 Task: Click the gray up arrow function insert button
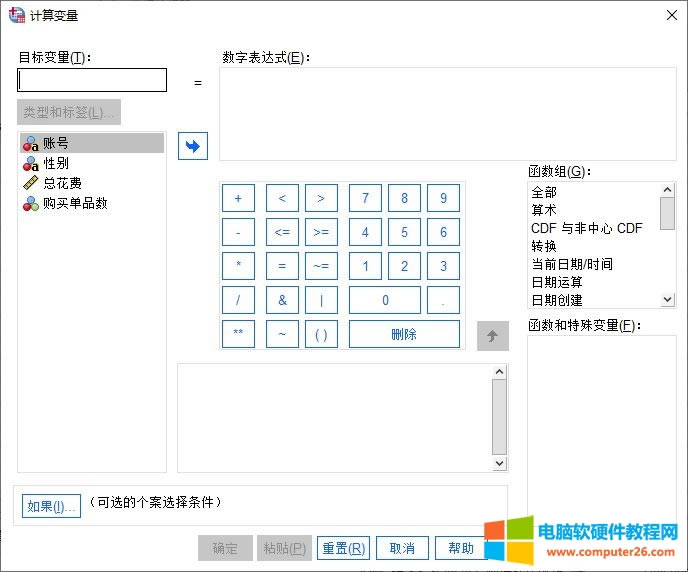[493, 336]
